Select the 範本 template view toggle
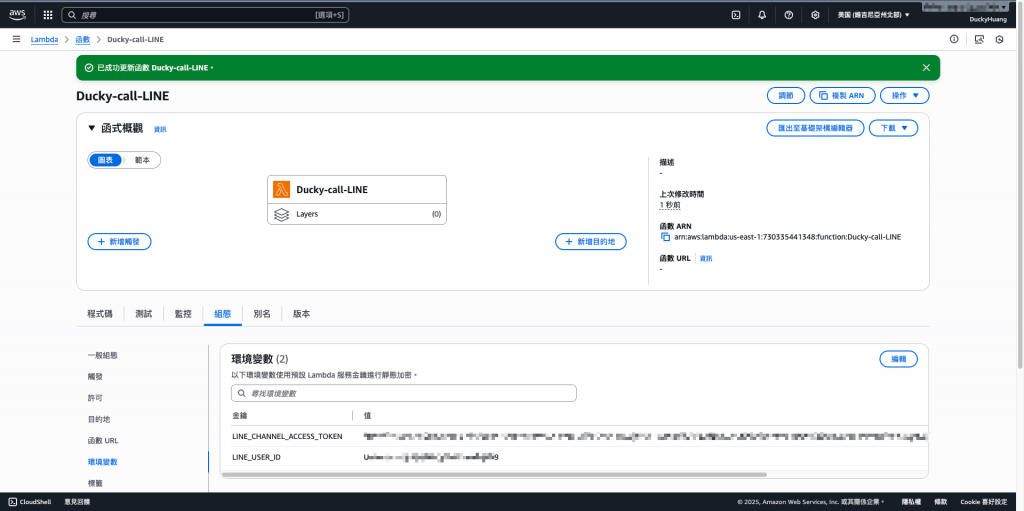1024x511 pixels. pos(142,160)
